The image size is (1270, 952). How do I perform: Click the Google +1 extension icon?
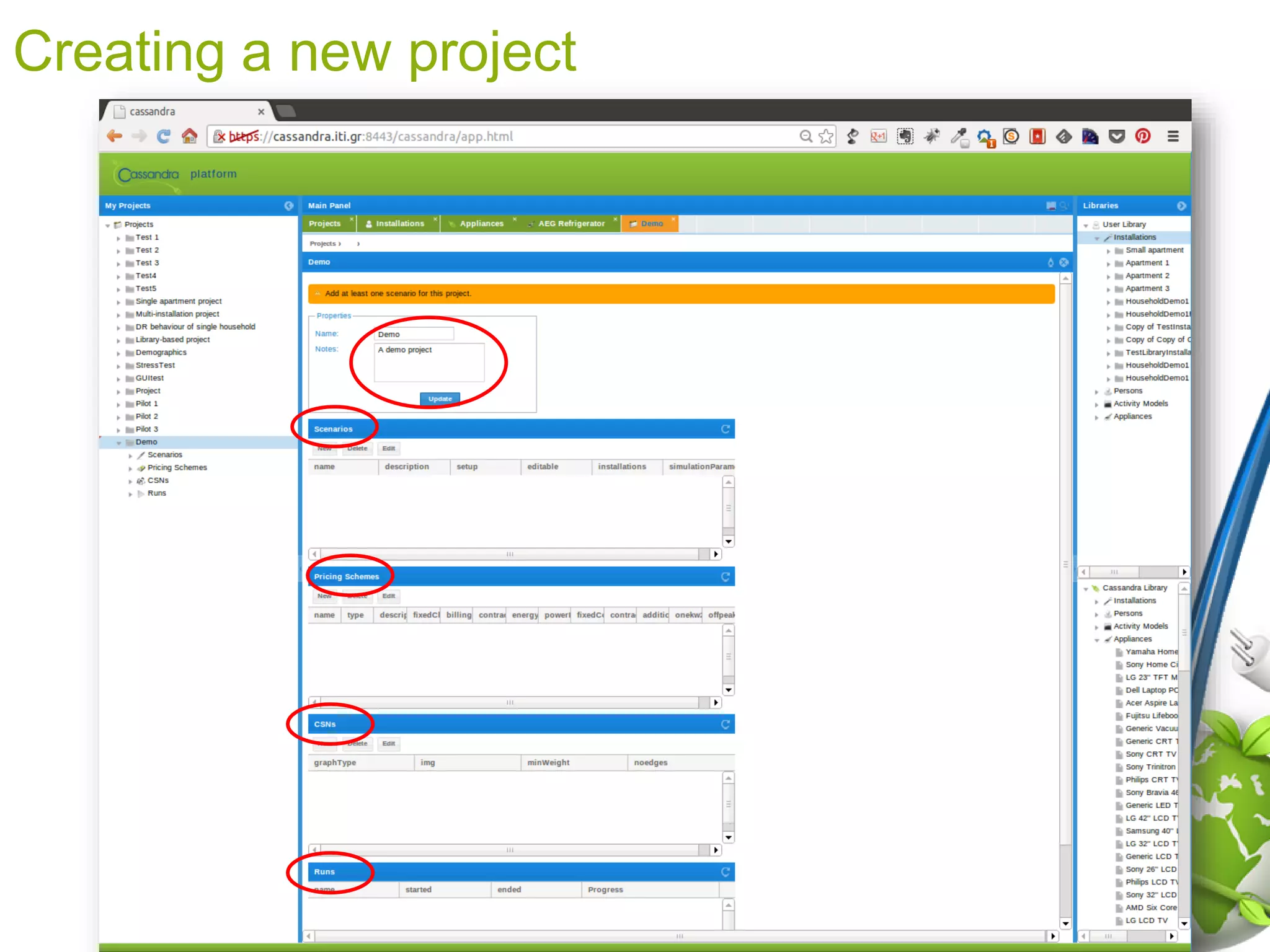878,136
